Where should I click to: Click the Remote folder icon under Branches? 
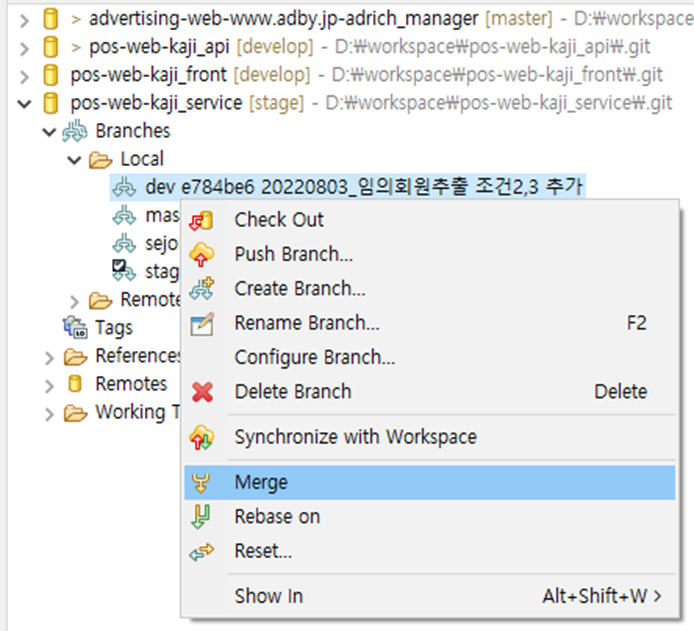coord(100,300)
